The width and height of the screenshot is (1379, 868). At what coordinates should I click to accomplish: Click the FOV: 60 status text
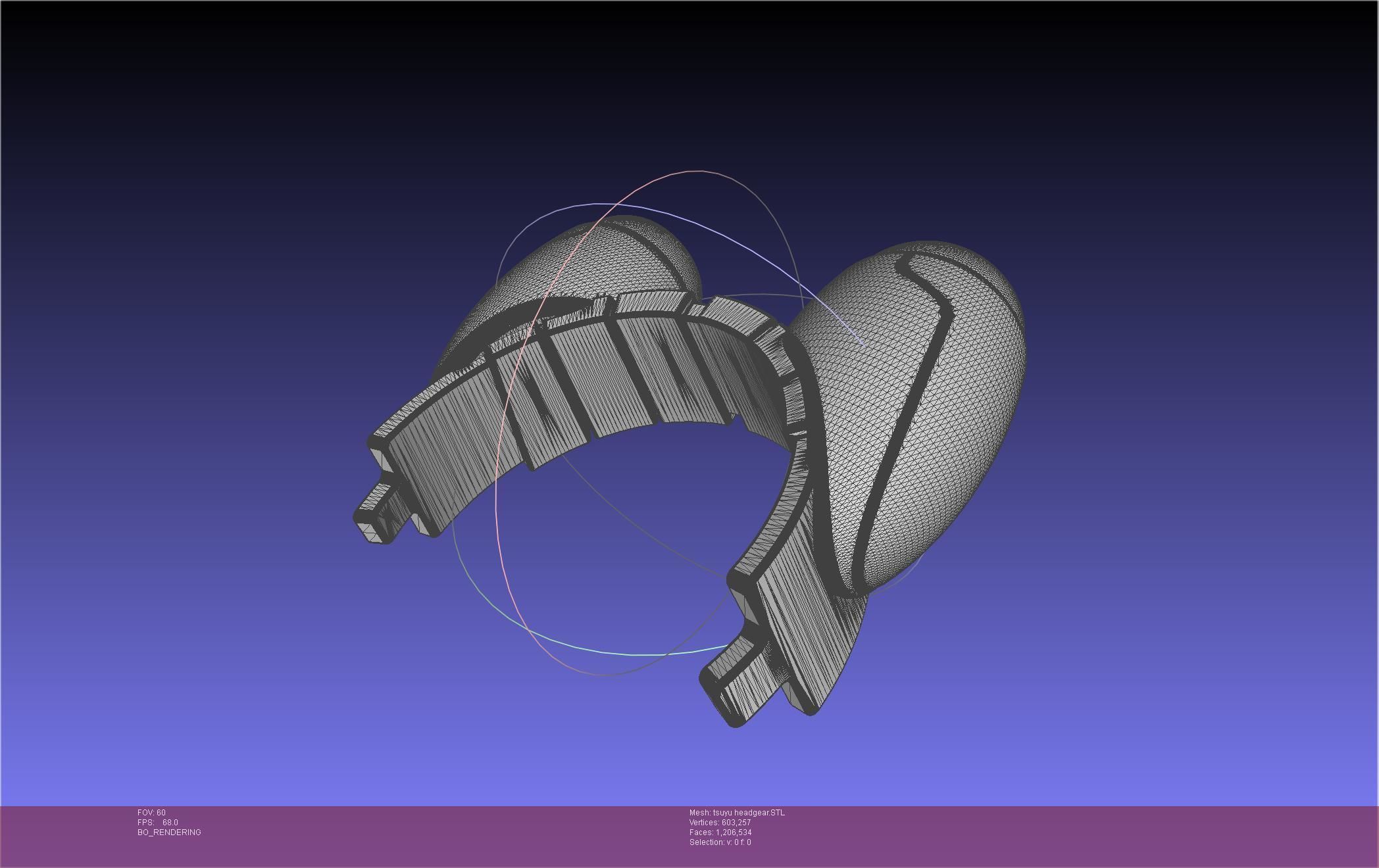[151, 813]
